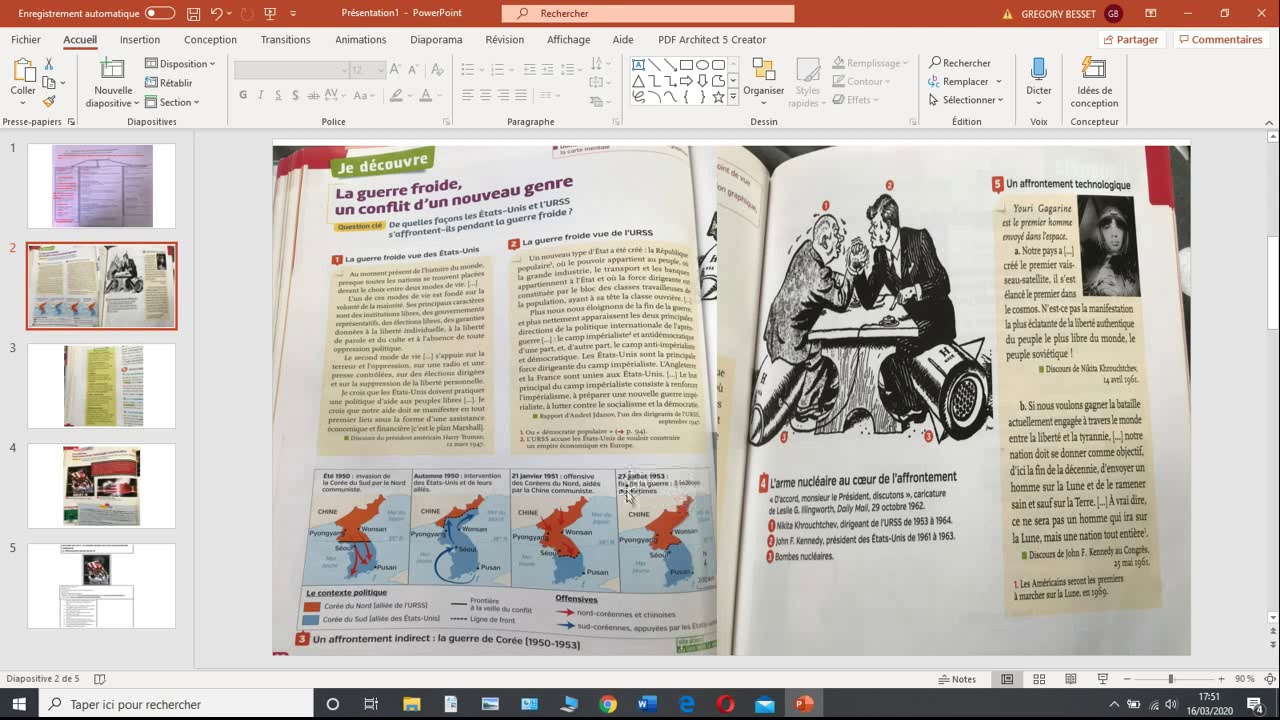
Task: Open Word from the taskbar
Action: coord(647,704)
